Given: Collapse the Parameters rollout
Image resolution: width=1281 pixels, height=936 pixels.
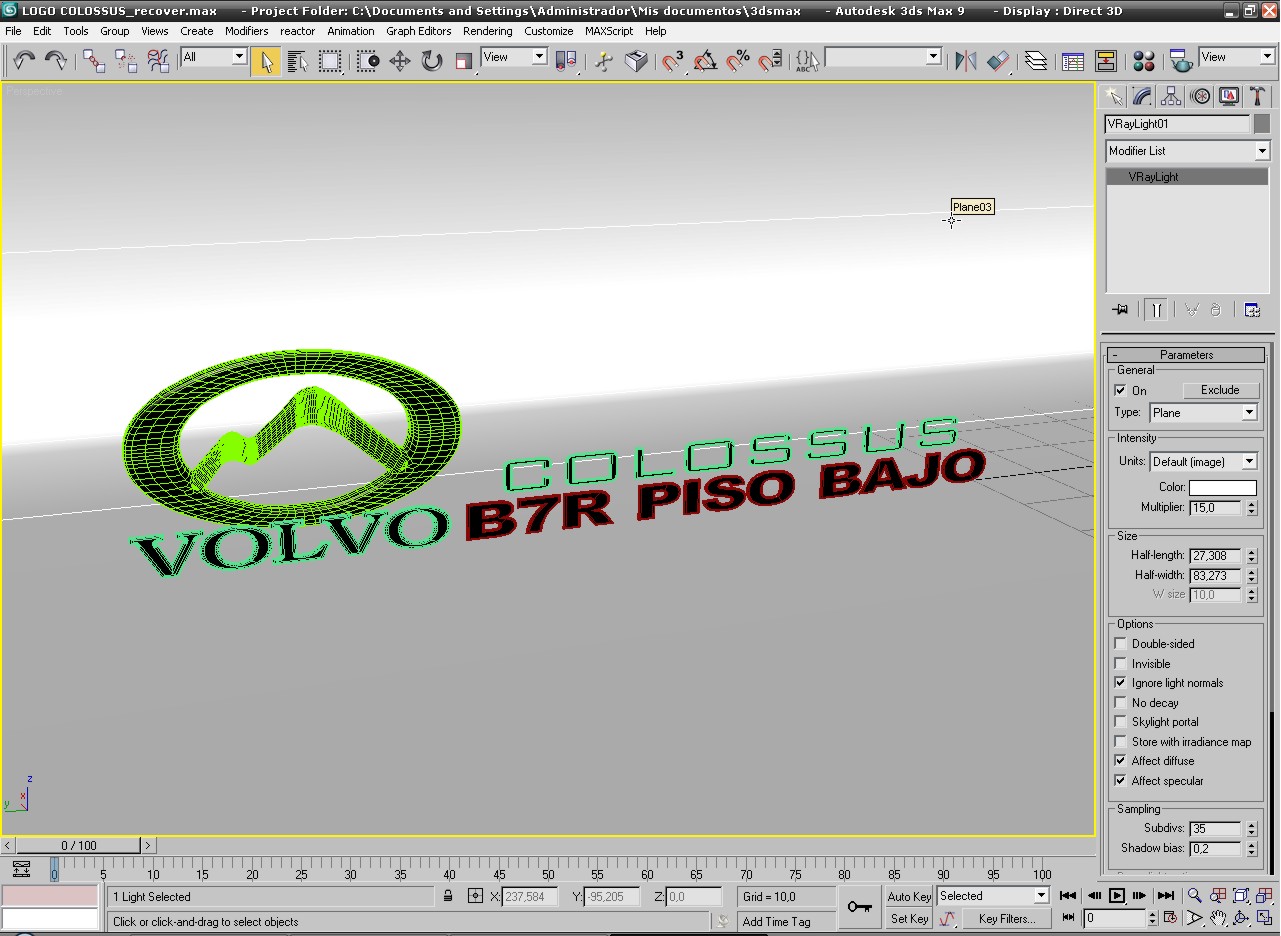Looking at the screenshot, I should 1187,355.
